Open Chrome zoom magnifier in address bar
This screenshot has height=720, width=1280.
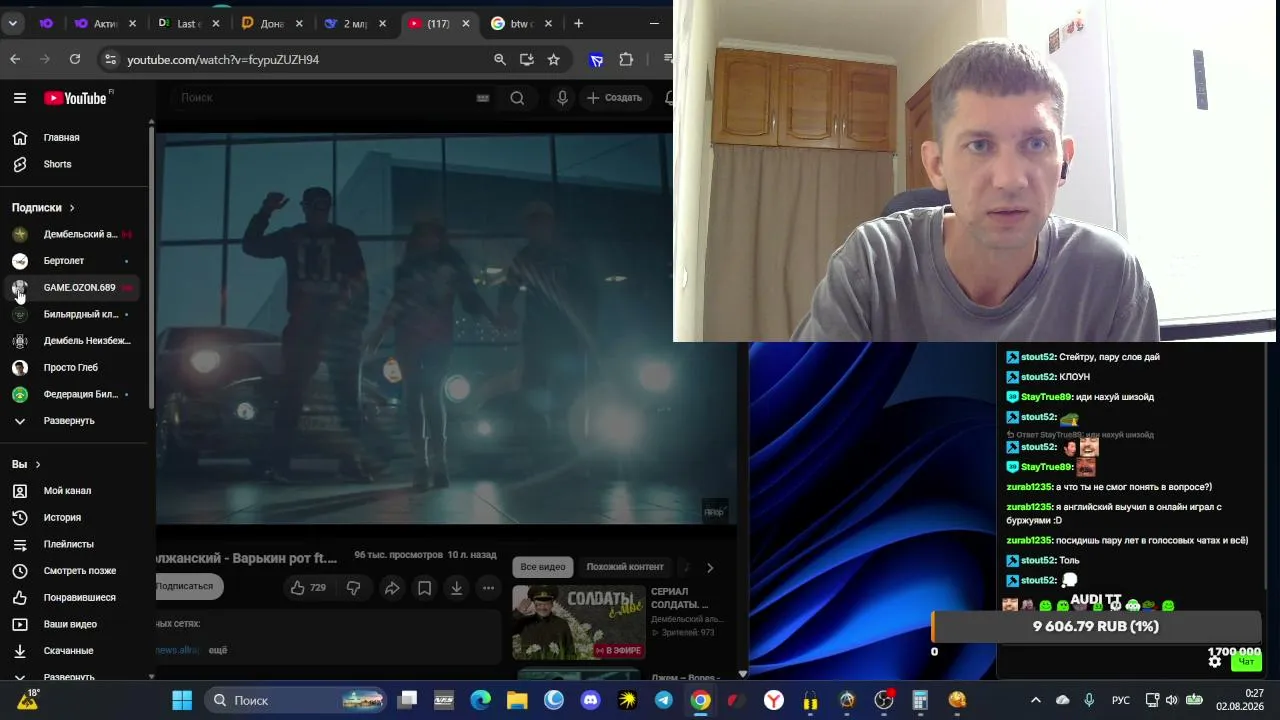pyautogui.click(x=500, y=60)
